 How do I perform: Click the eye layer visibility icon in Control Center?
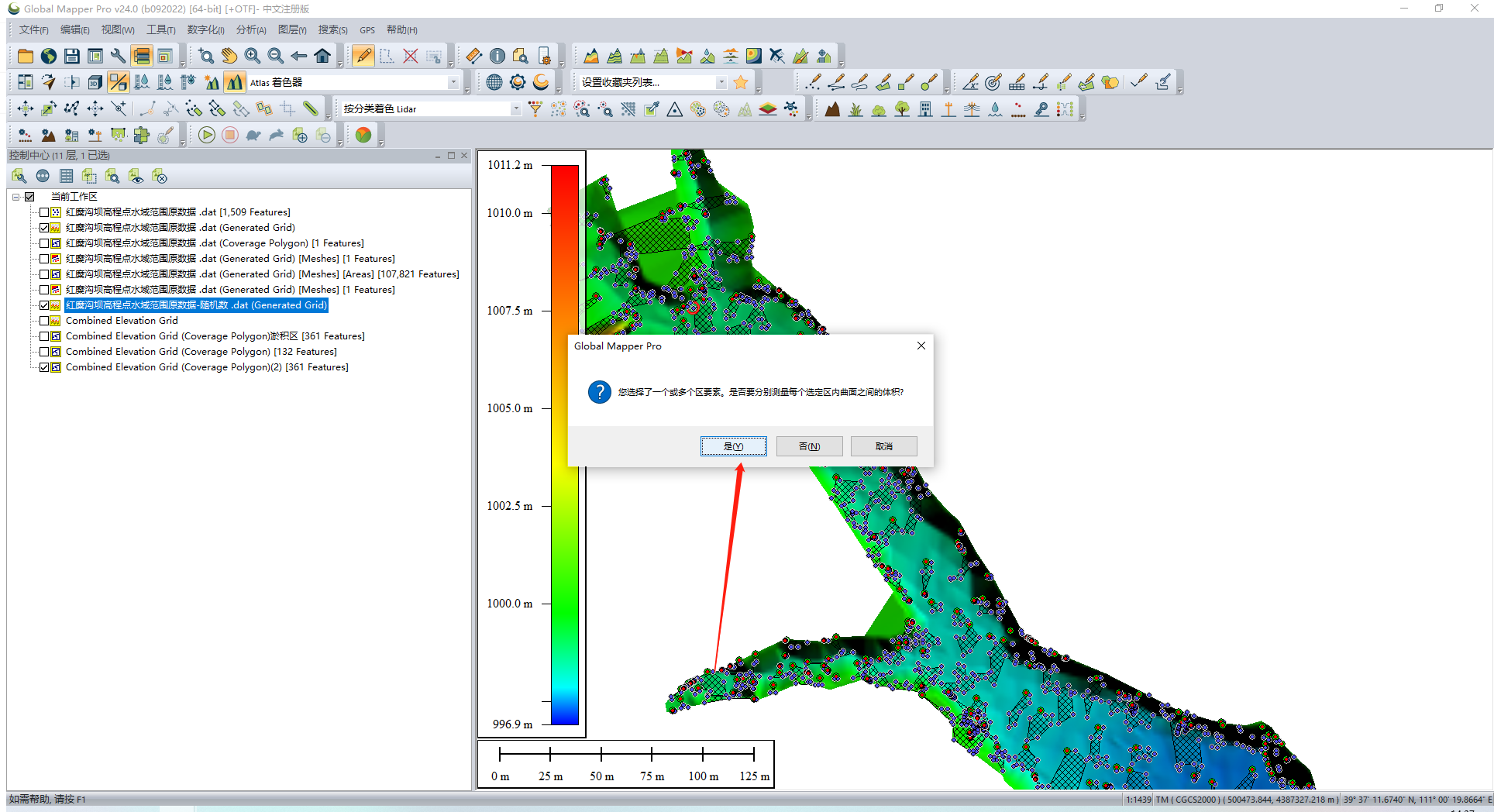click(136, 177)
